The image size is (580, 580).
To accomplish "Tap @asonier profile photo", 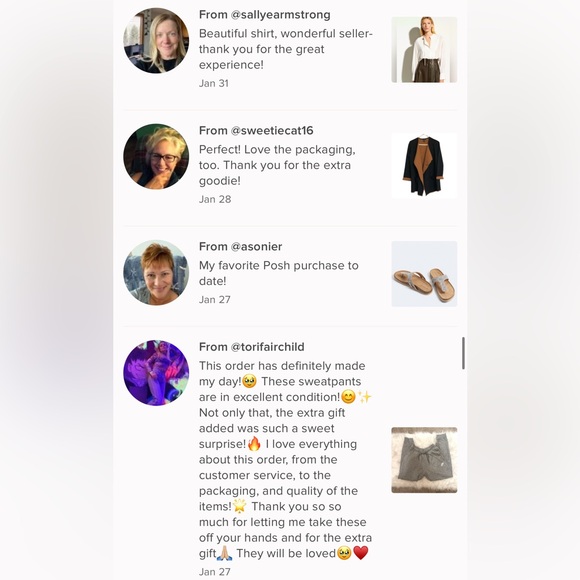I will 156,273.
